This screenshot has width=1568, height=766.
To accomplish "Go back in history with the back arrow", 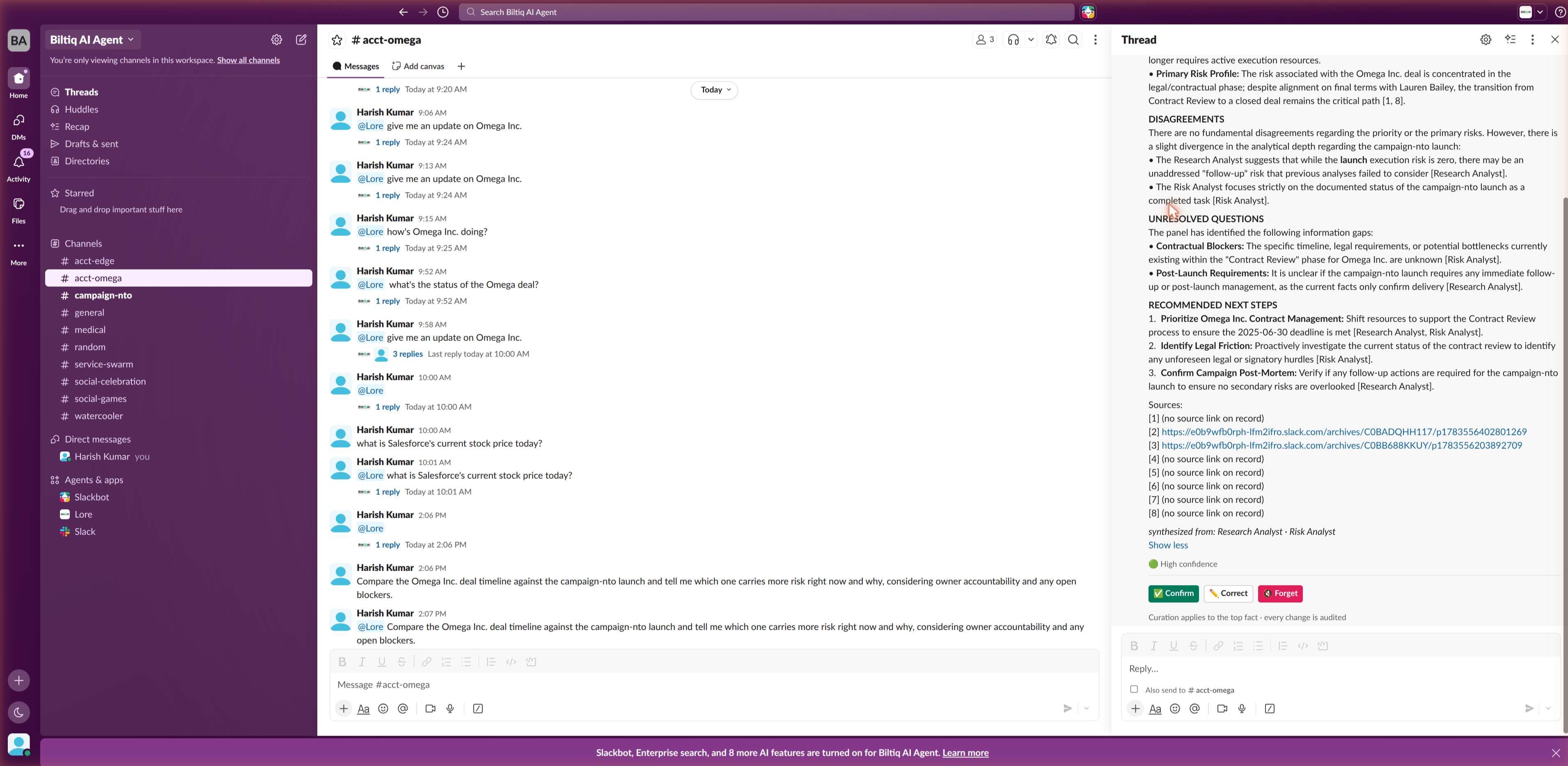I will (403, 12).
